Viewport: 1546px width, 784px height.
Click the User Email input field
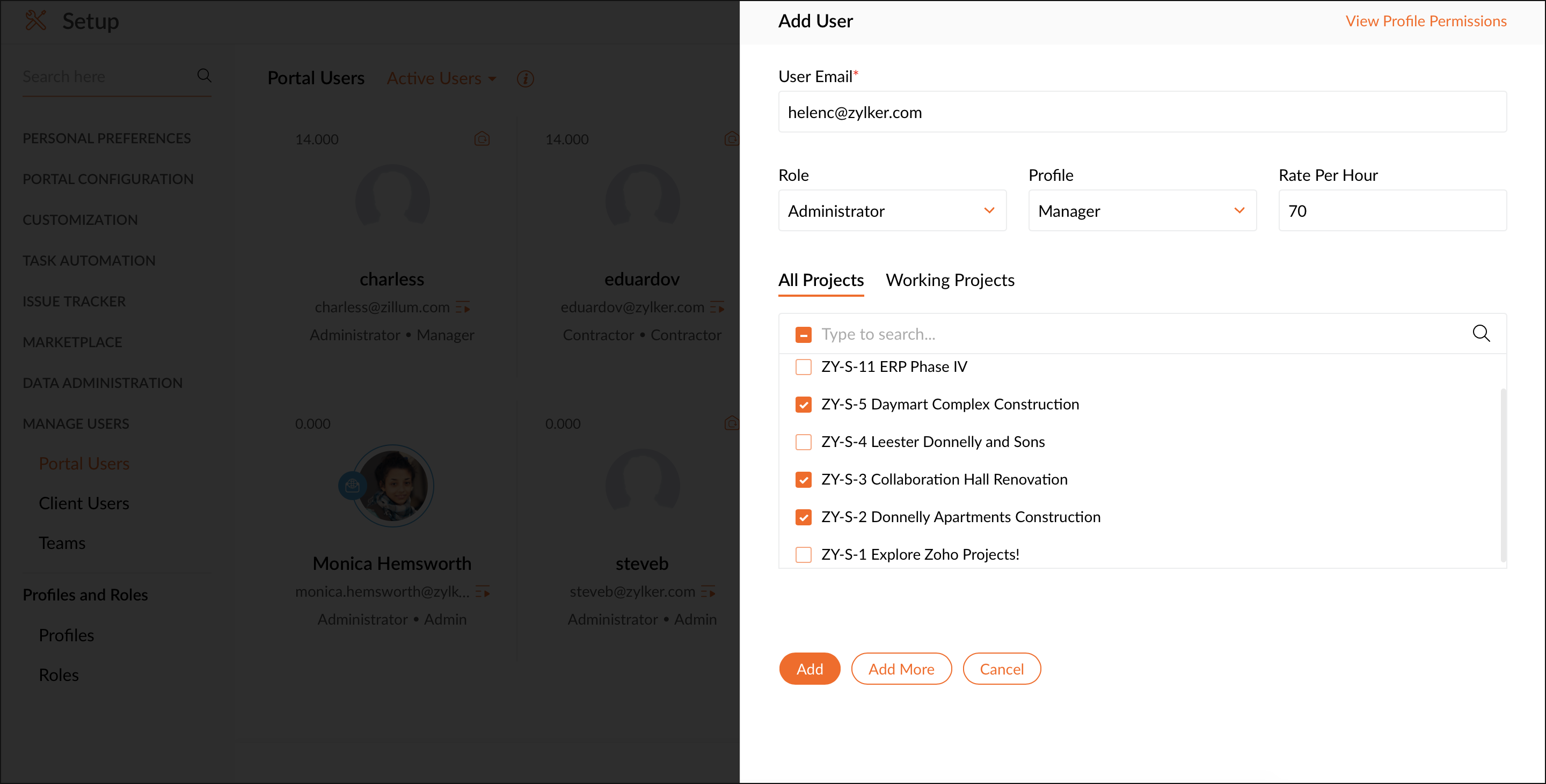(x=1142, y=112)
